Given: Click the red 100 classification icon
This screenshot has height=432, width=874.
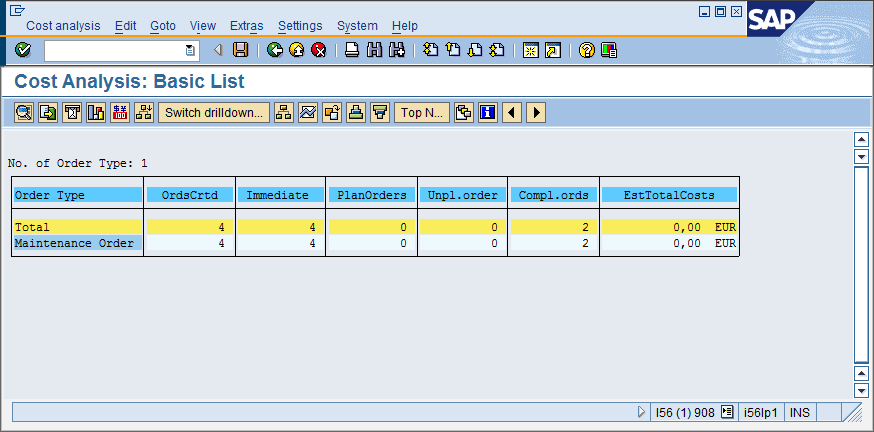Looking at the screenshot, I should pos(120,113).
